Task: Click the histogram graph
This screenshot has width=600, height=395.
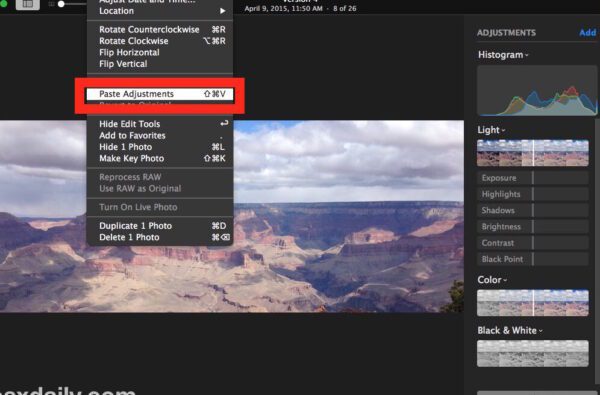Action: (x=537, y=91)
